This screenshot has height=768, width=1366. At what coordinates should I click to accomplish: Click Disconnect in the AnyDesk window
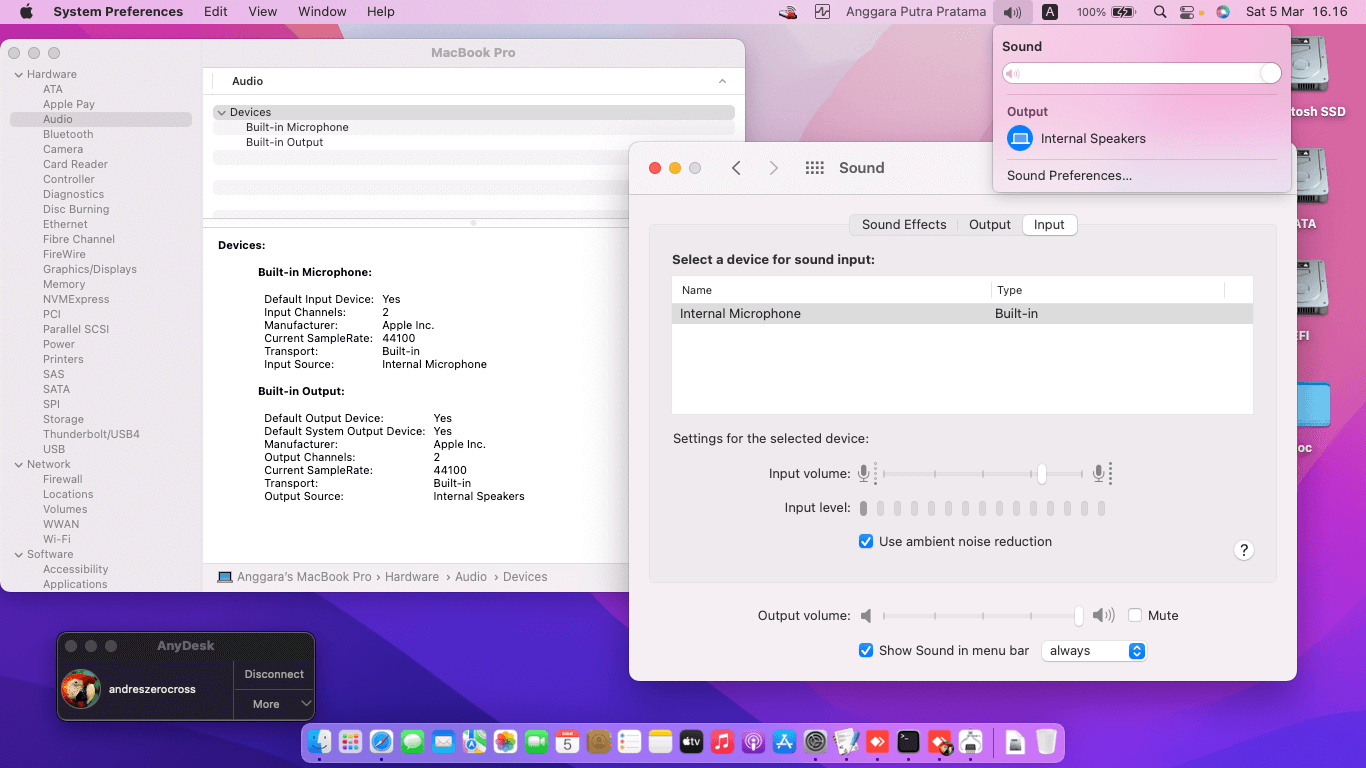click(x=274, y=674)
